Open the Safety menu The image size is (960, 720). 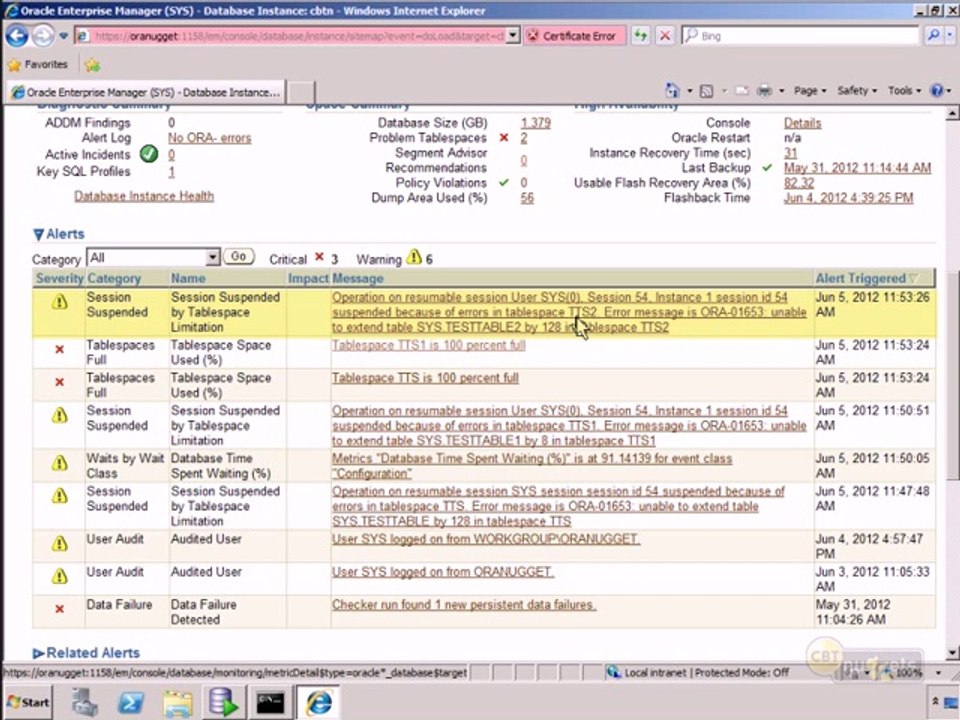[x=857, y=91]
